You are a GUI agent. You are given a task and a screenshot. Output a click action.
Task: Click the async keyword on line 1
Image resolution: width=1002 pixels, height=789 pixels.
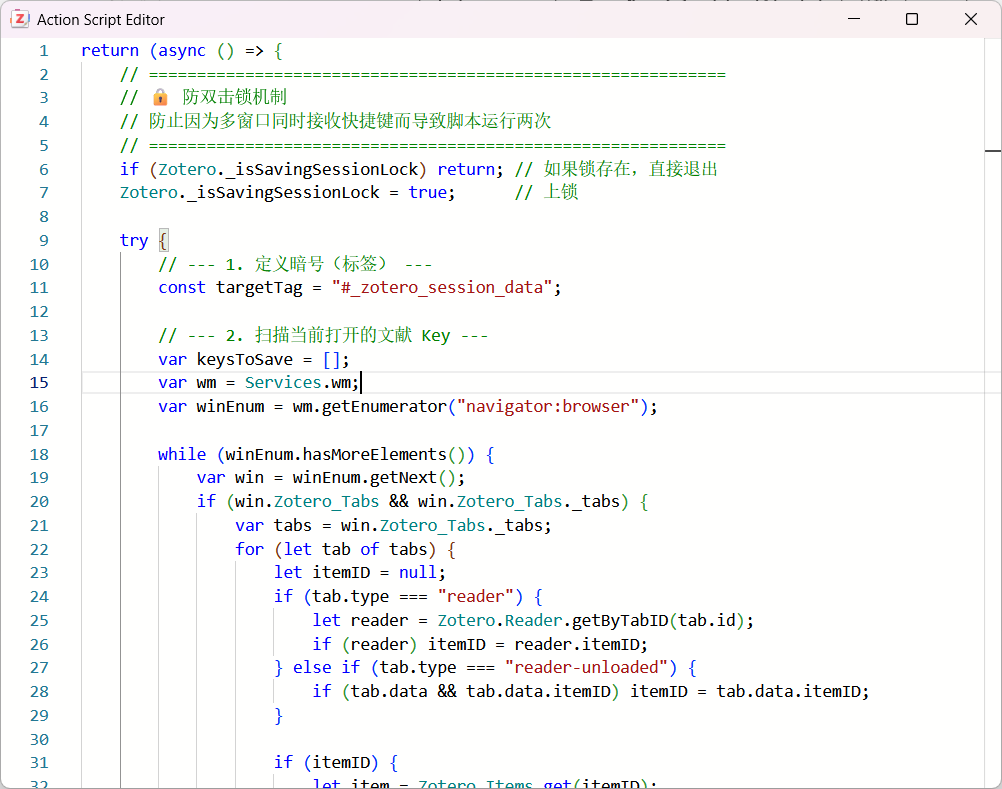(x=182, y=51)
